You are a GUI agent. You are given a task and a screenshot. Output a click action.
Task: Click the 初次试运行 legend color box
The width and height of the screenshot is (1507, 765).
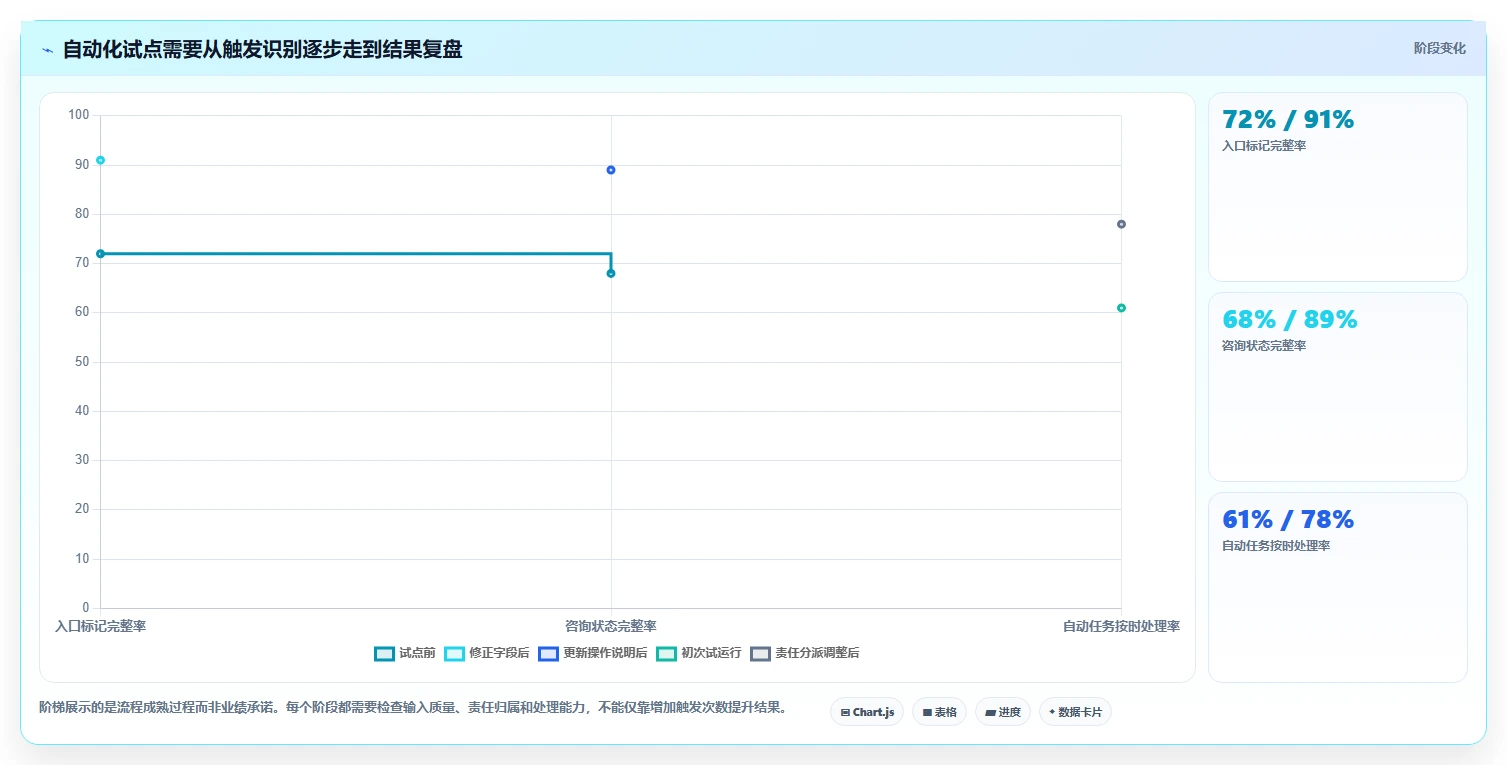pyautogui.click(x=666, y=653)
